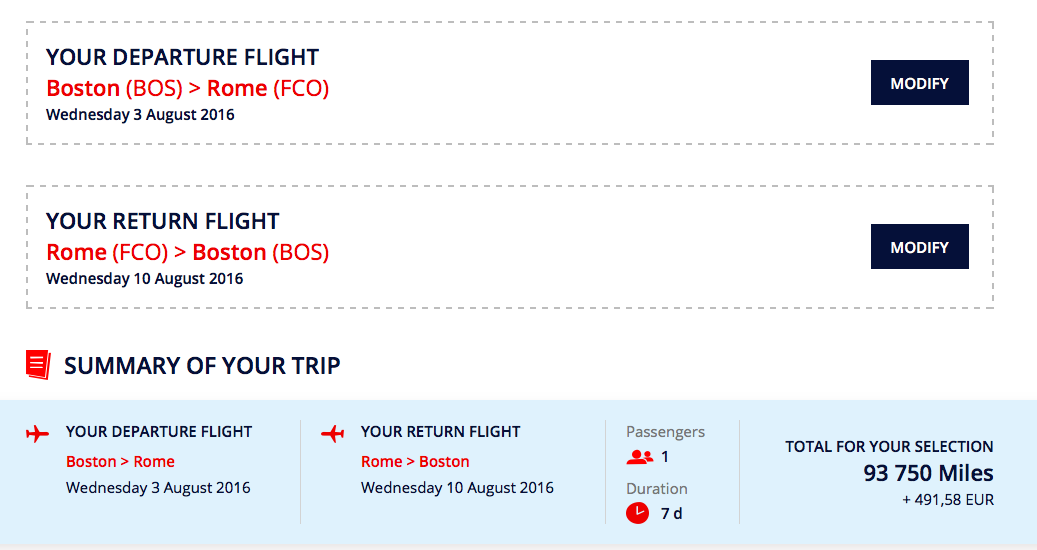The width and height of the screenshot is (1037, 550).
Task: Click Wednesday 10 August 2016 in summary bar
Action: pyautogui.click(x=457, y=488)
